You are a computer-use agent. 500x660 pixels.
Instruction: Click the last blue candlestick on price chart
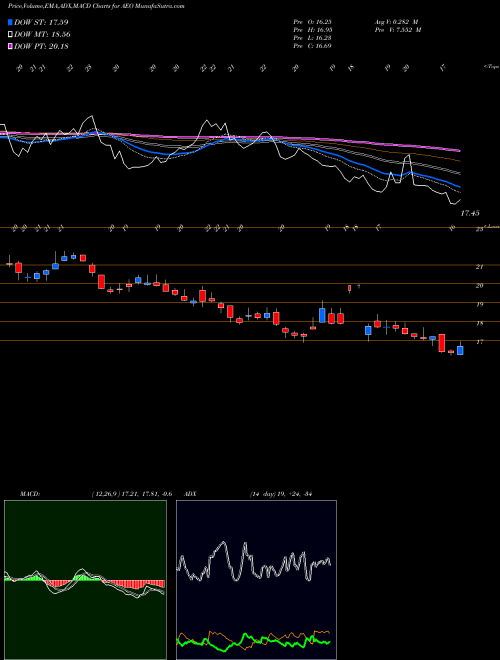pos(460,349)
